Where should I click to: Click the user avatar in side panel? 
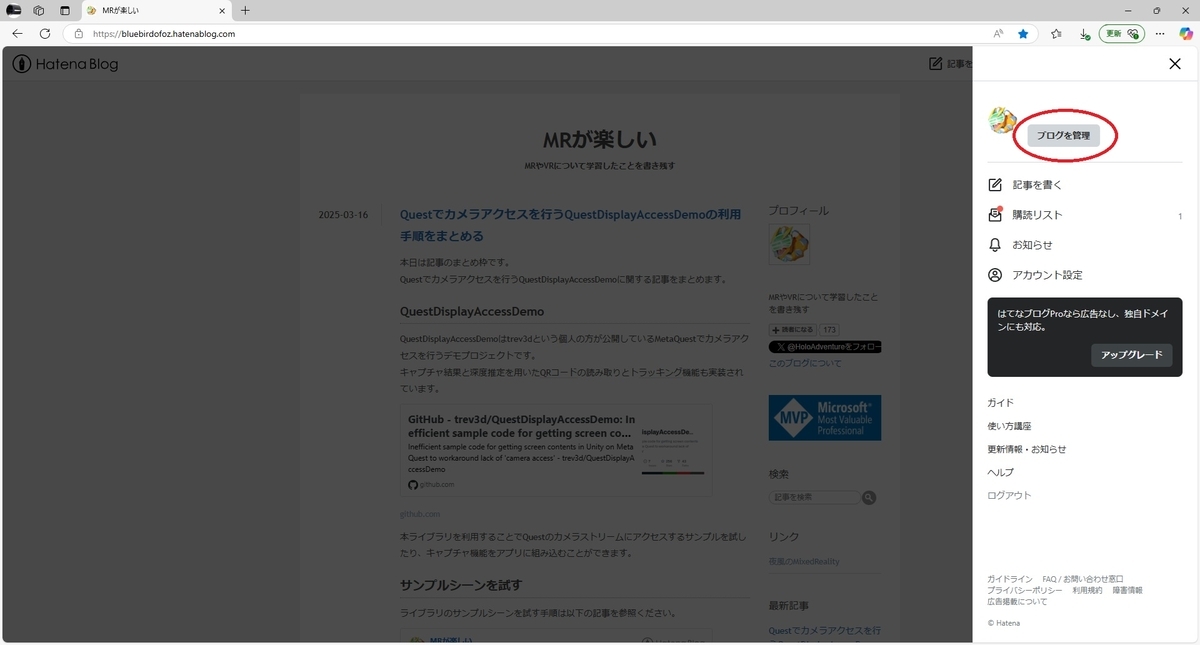tap(1002, 121)
